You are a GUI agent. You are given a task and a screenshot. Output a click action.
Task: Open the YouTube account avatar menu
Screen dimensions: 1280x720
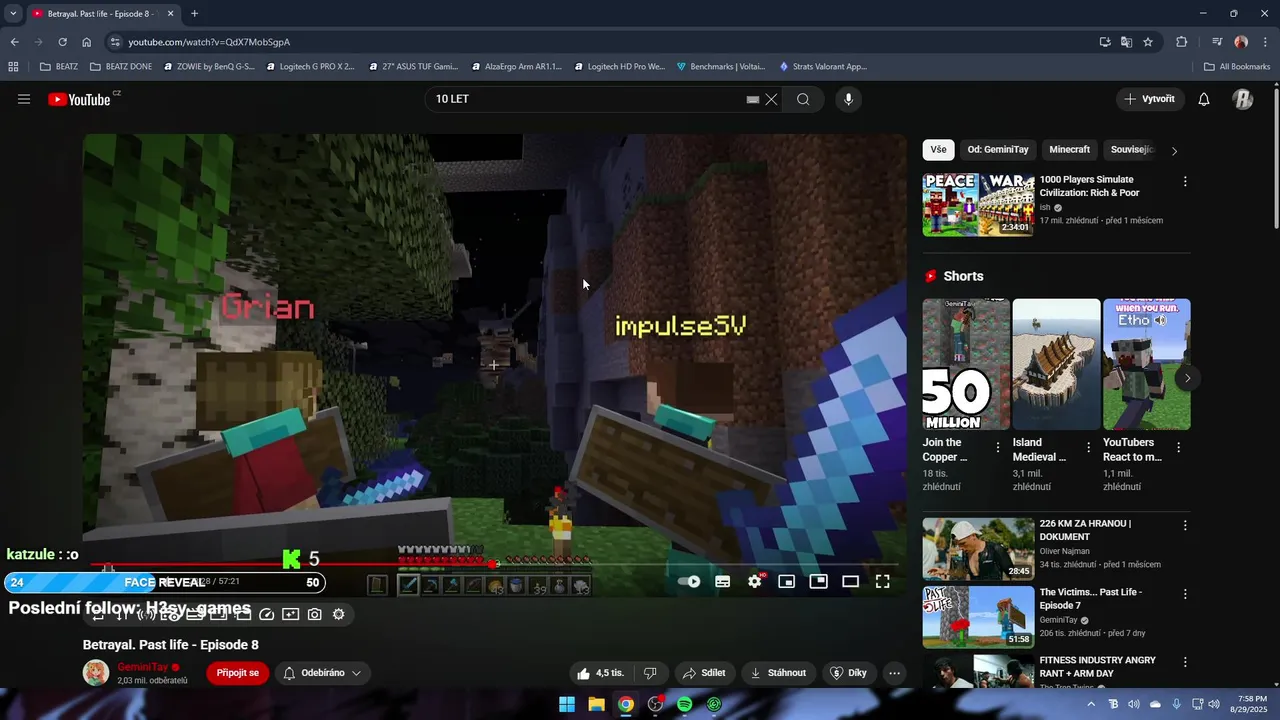(x=1243, y=99)
